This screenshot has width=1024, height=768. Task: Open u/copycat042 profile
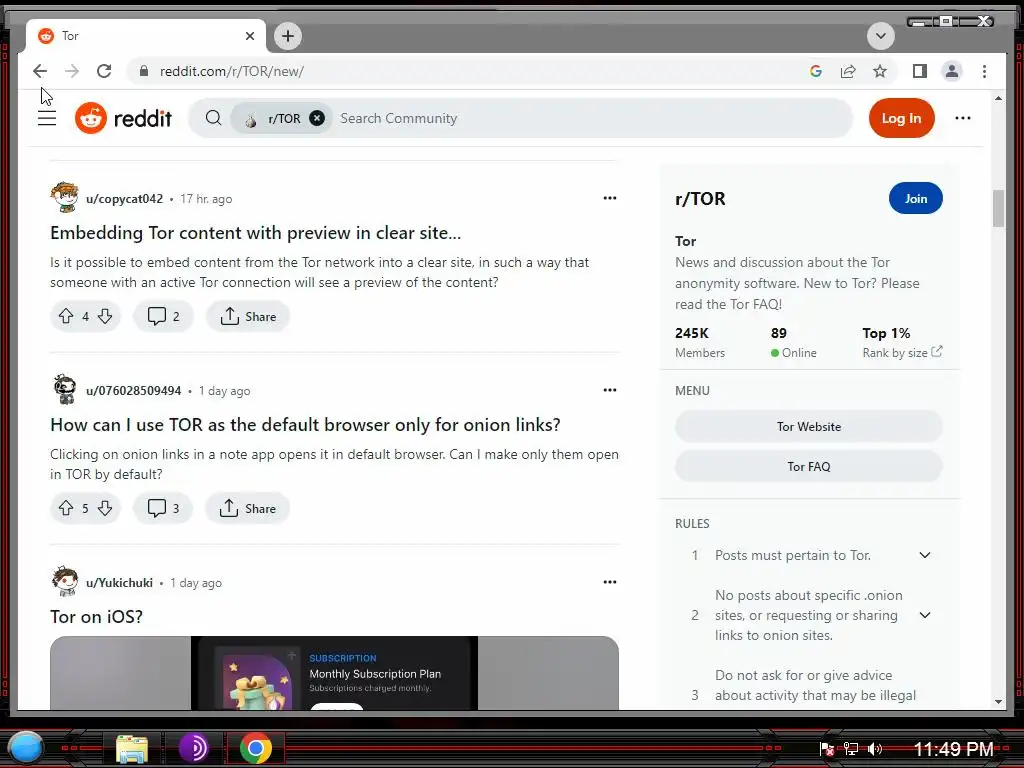pyautogui.click(x=124, y=199)
